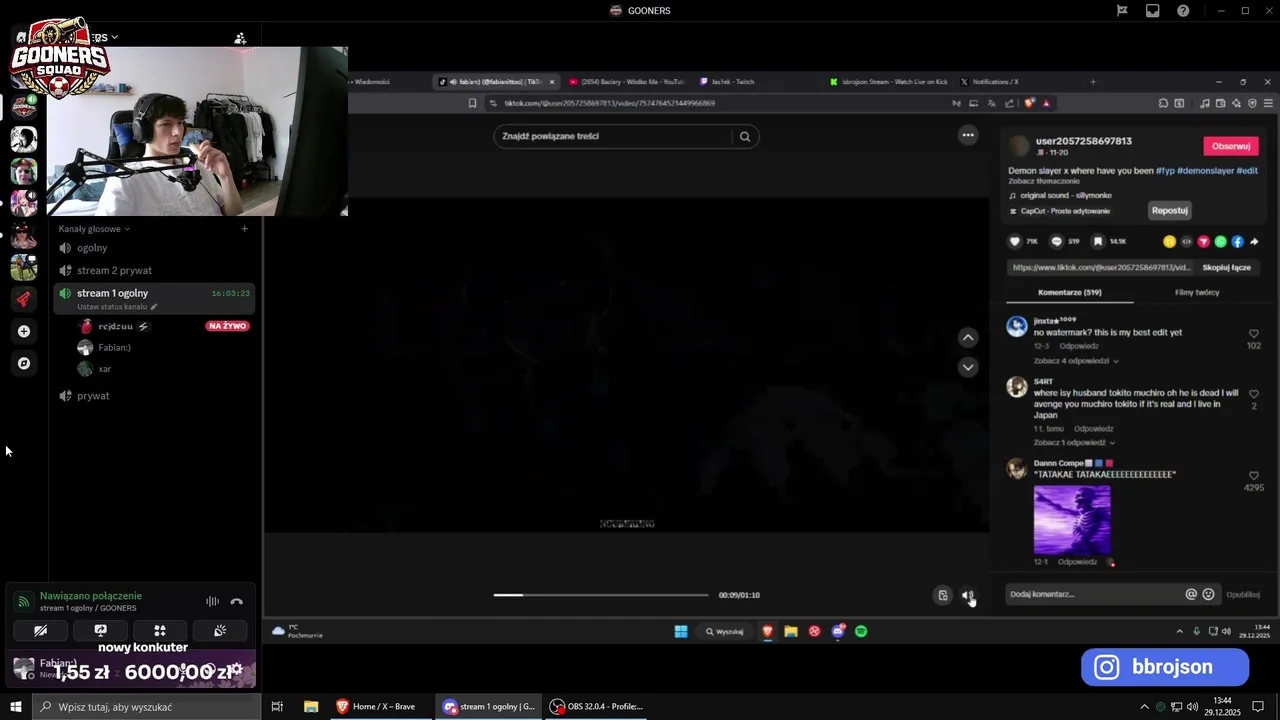Viewport: 1280px width, 720px height.
Task: Click the Discord share screen button
Action: (100, 630)
